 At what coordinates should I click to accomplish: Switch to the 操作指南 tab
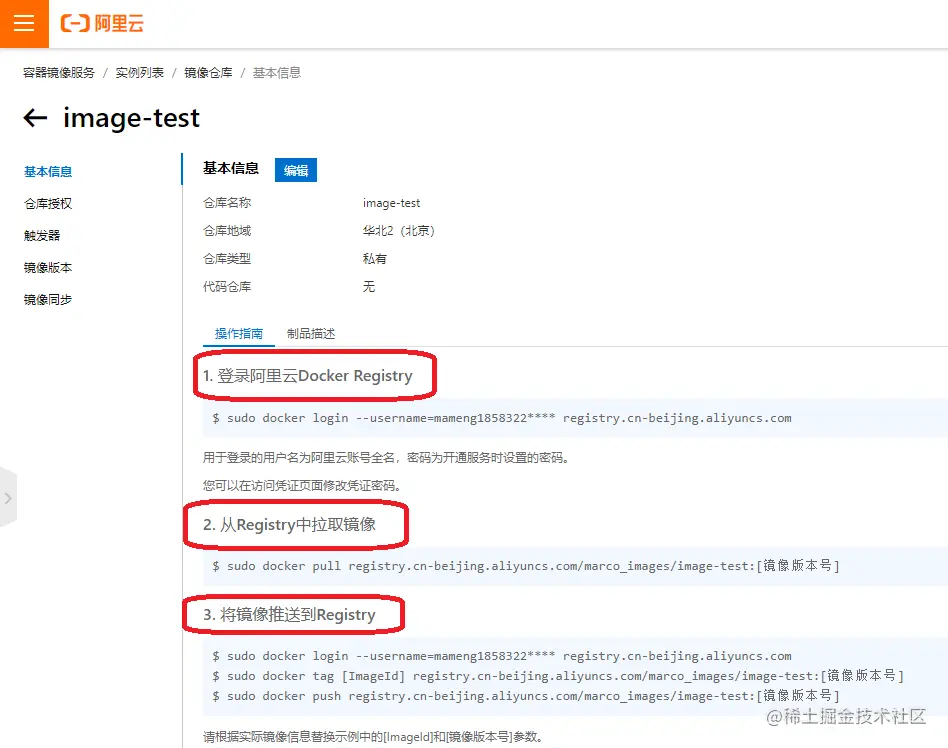[x=239, y=334]
